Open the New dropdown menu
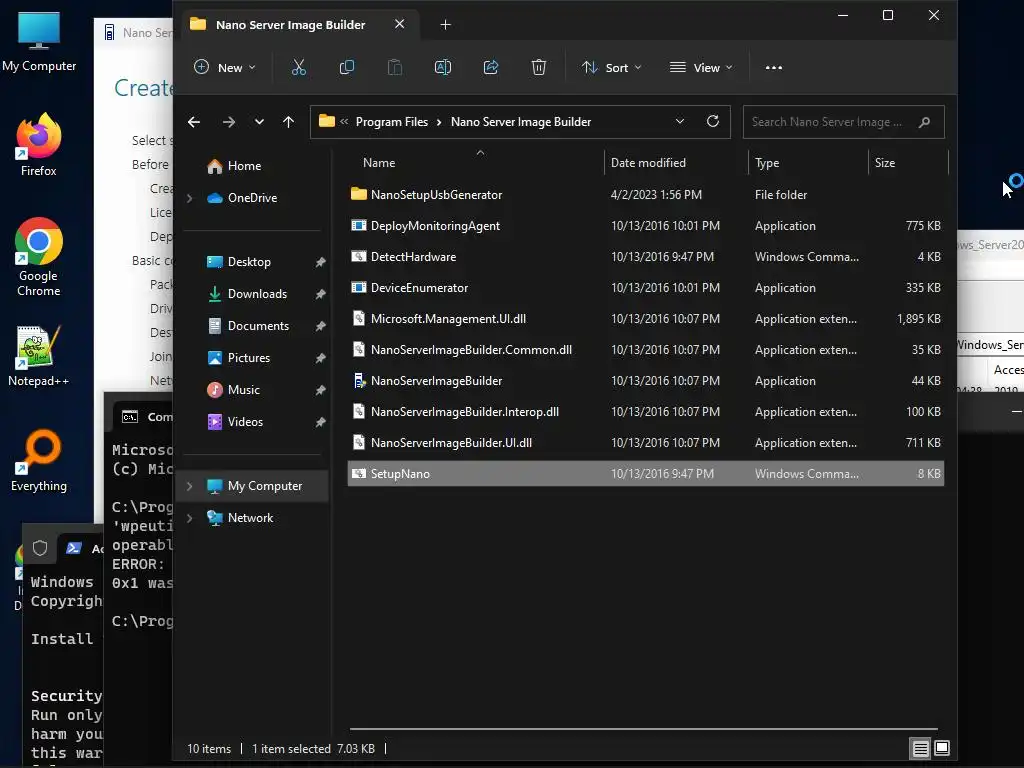 coord(225,67)
